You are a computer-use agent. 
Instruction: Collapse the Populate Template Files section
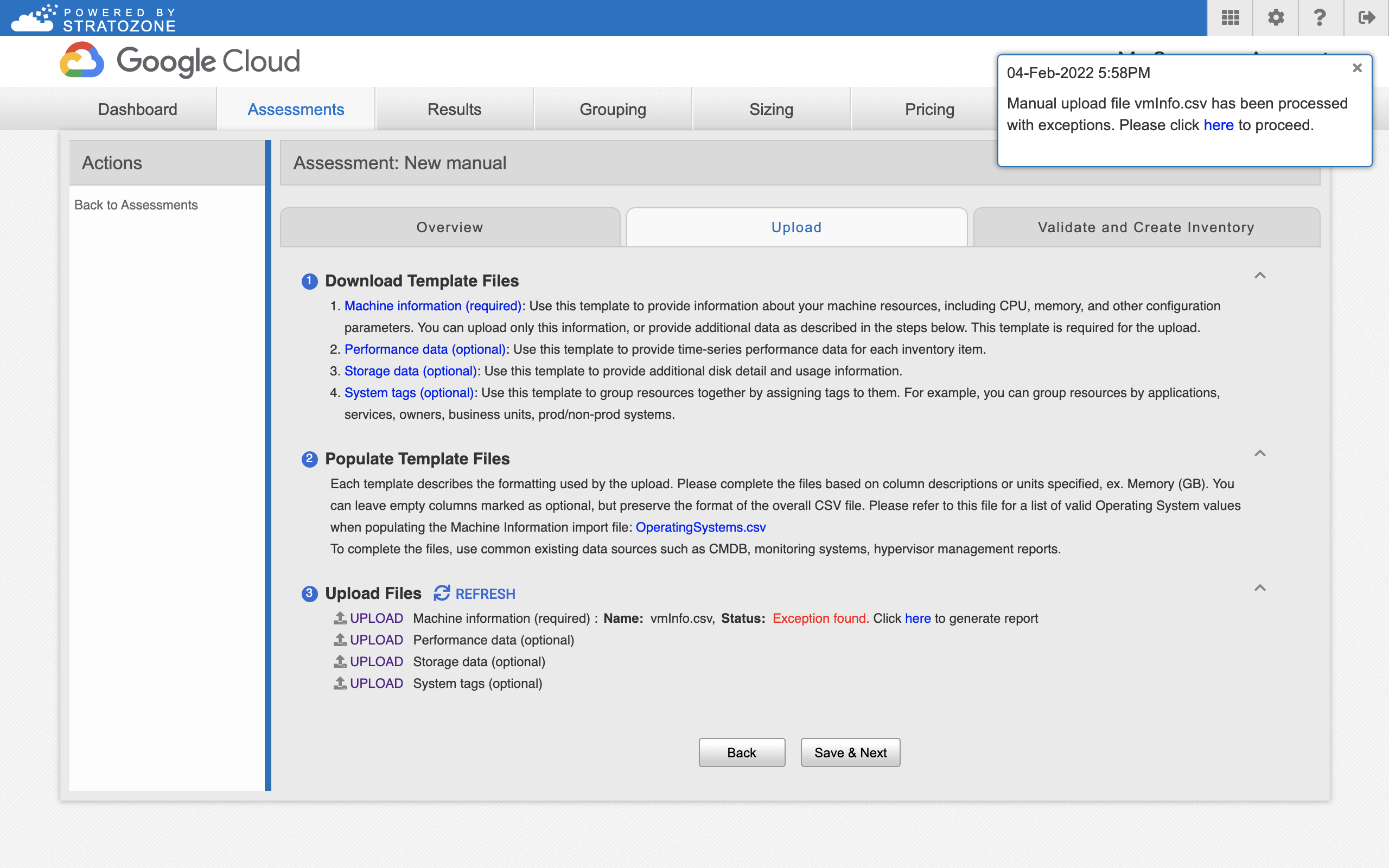click(1261, 454)
